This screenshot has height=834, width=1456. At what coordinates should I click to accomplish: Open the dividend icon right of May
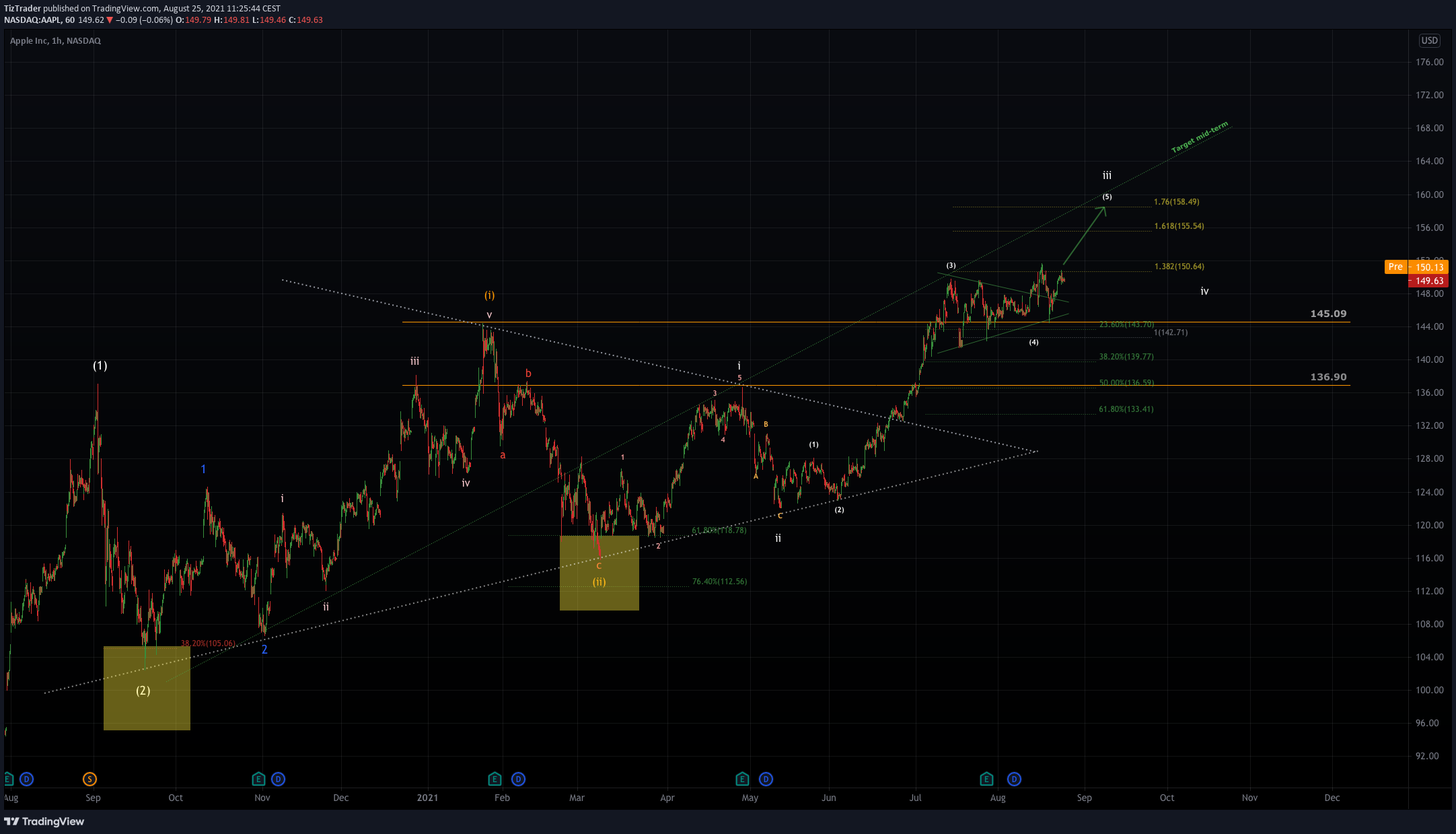(x=766, y=779)
